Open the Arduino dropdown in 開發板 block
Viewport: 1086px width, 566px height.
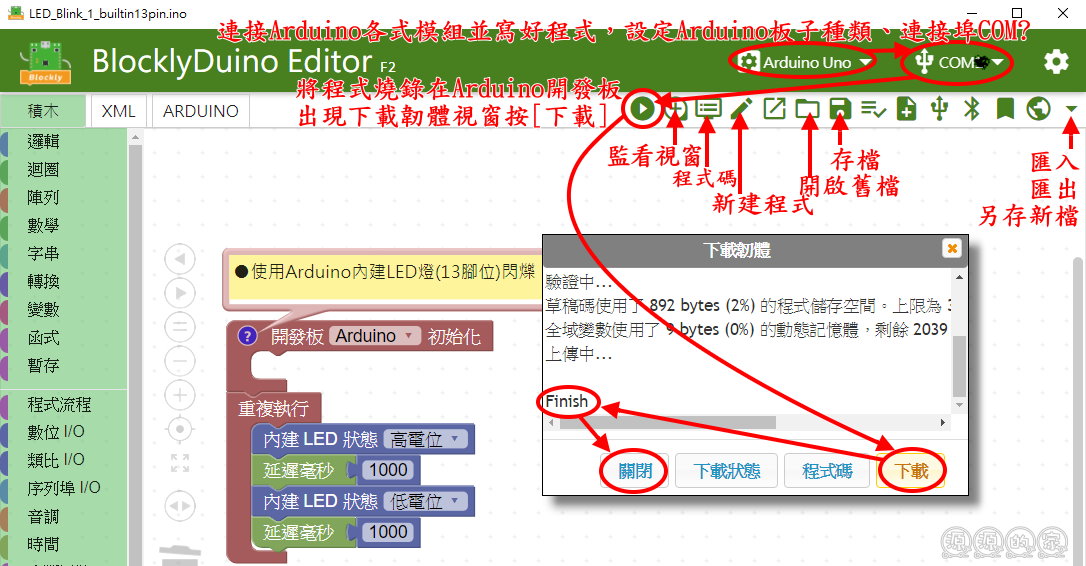374,336
